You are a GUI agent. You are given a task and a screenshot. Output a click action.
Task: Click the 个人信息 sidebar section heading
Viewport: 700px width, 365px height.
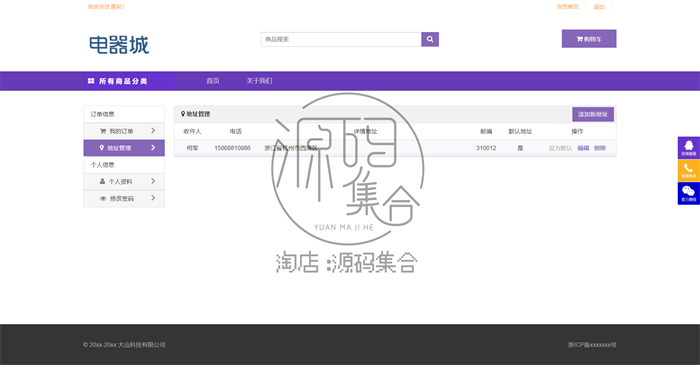click(x=103, y=165)
